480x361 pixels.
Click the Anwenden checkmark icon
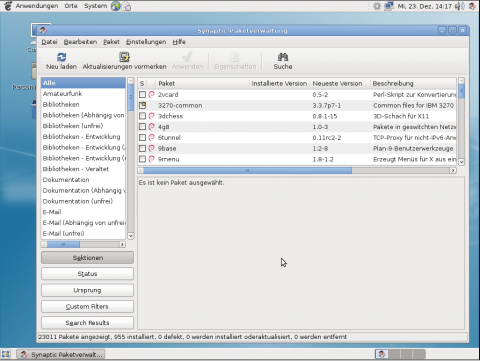(187, 57)
